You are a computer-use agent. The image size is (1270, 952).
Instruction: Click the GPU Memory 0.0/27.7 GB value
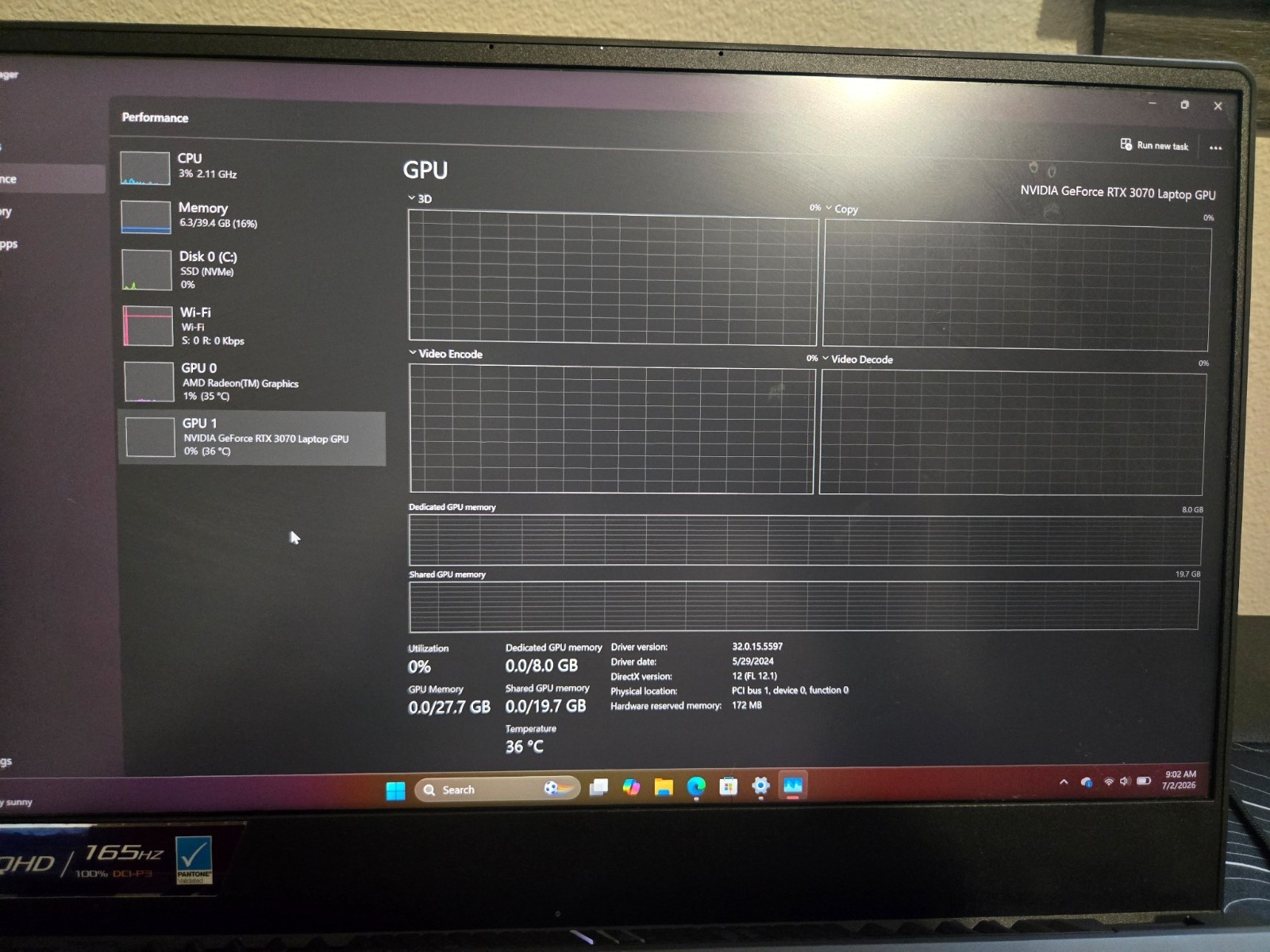pos(449,707)
